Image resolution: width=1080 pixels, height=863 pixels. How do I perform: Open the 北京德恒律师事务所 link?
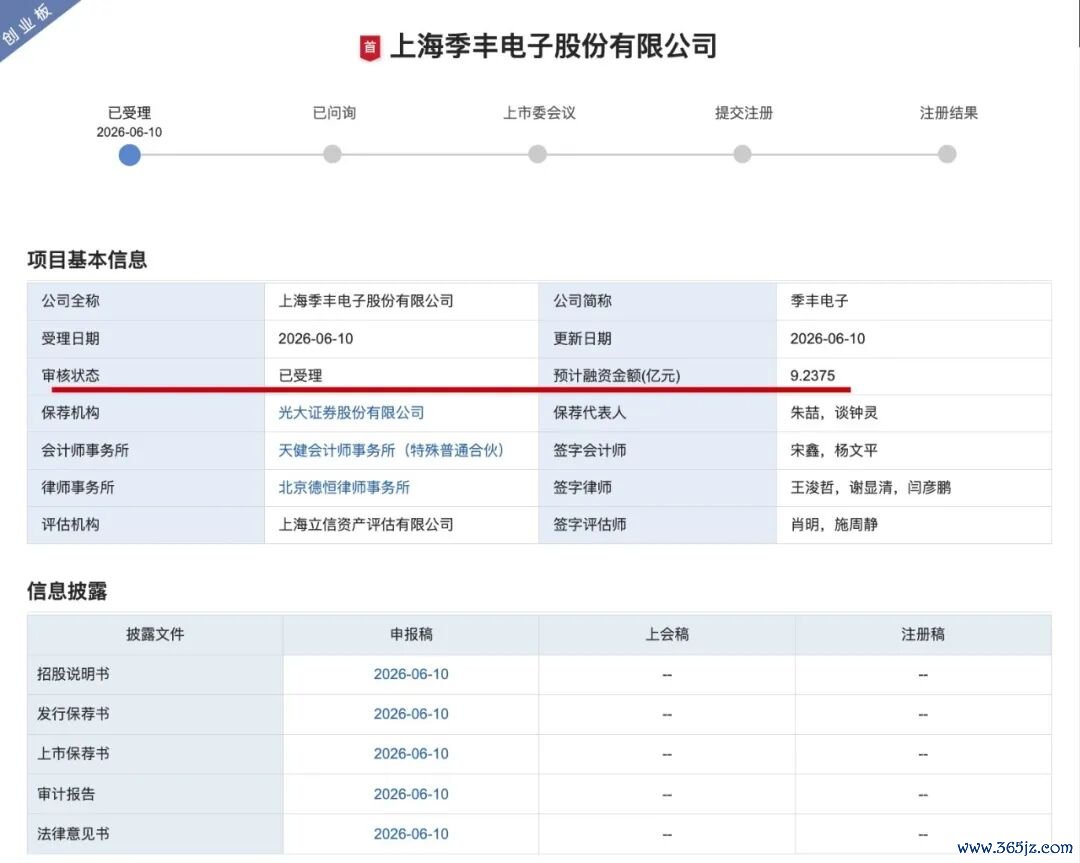pos(344,488)
